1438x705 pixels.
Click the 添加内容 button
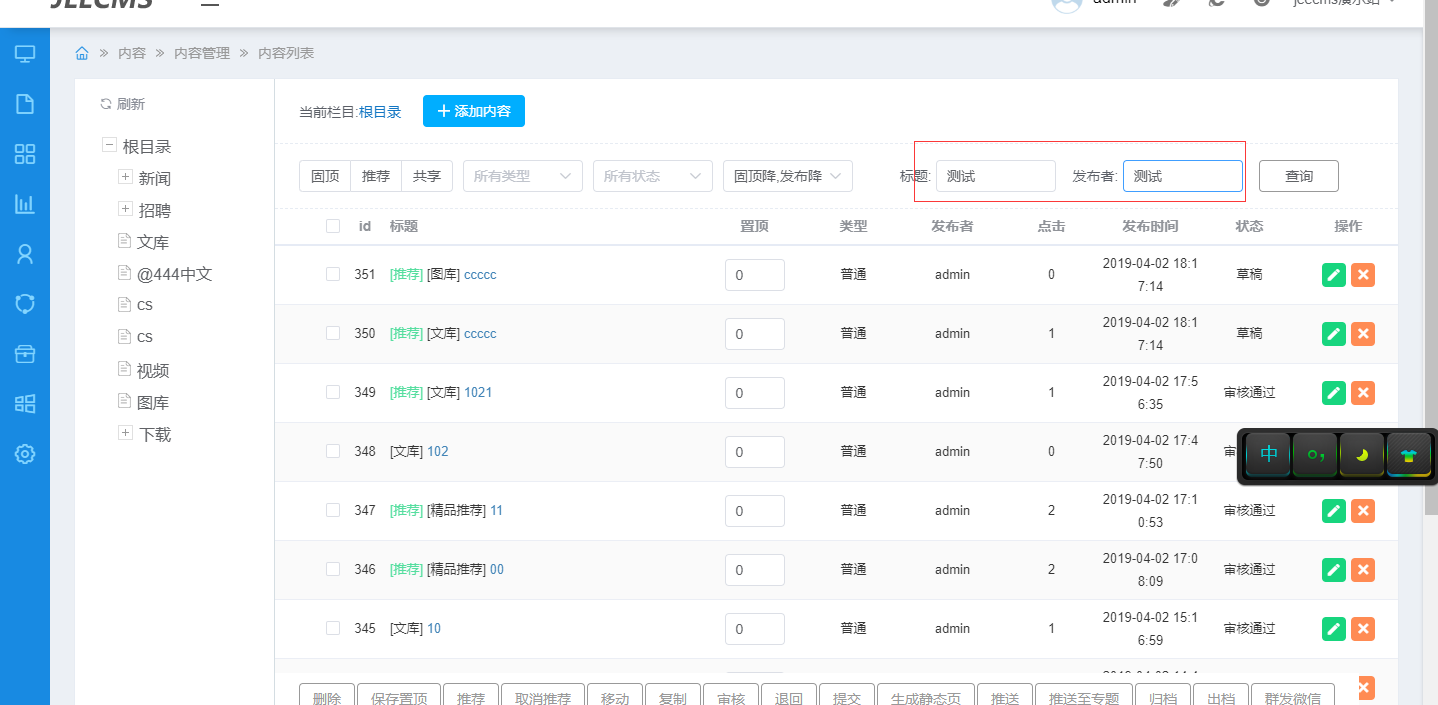click(x=473, y=111)
